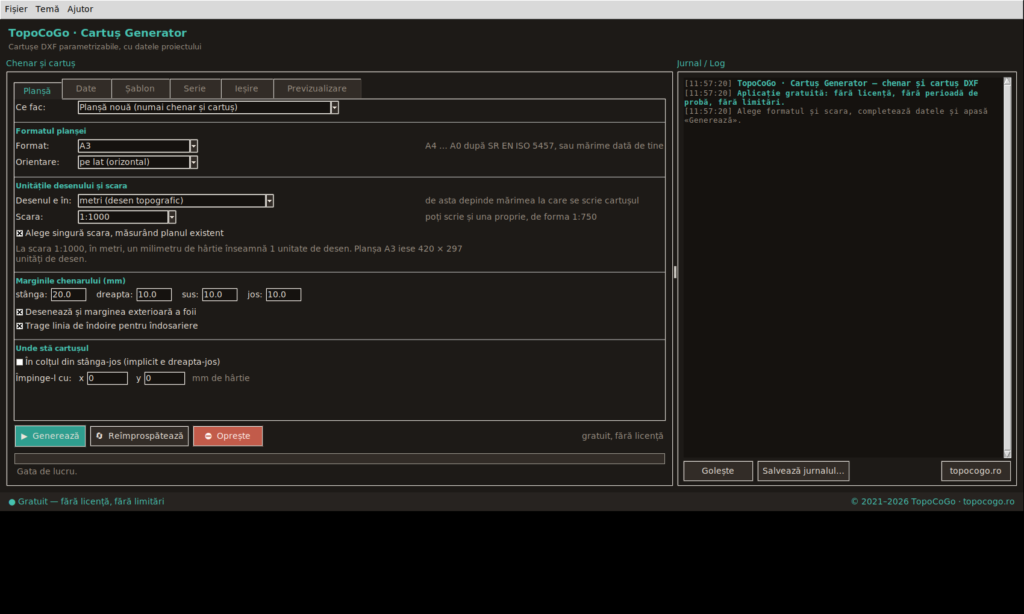Click the 'poți scrie și una proprie' hint
The image size is (1024, 614).
click(x=511, y=217)
